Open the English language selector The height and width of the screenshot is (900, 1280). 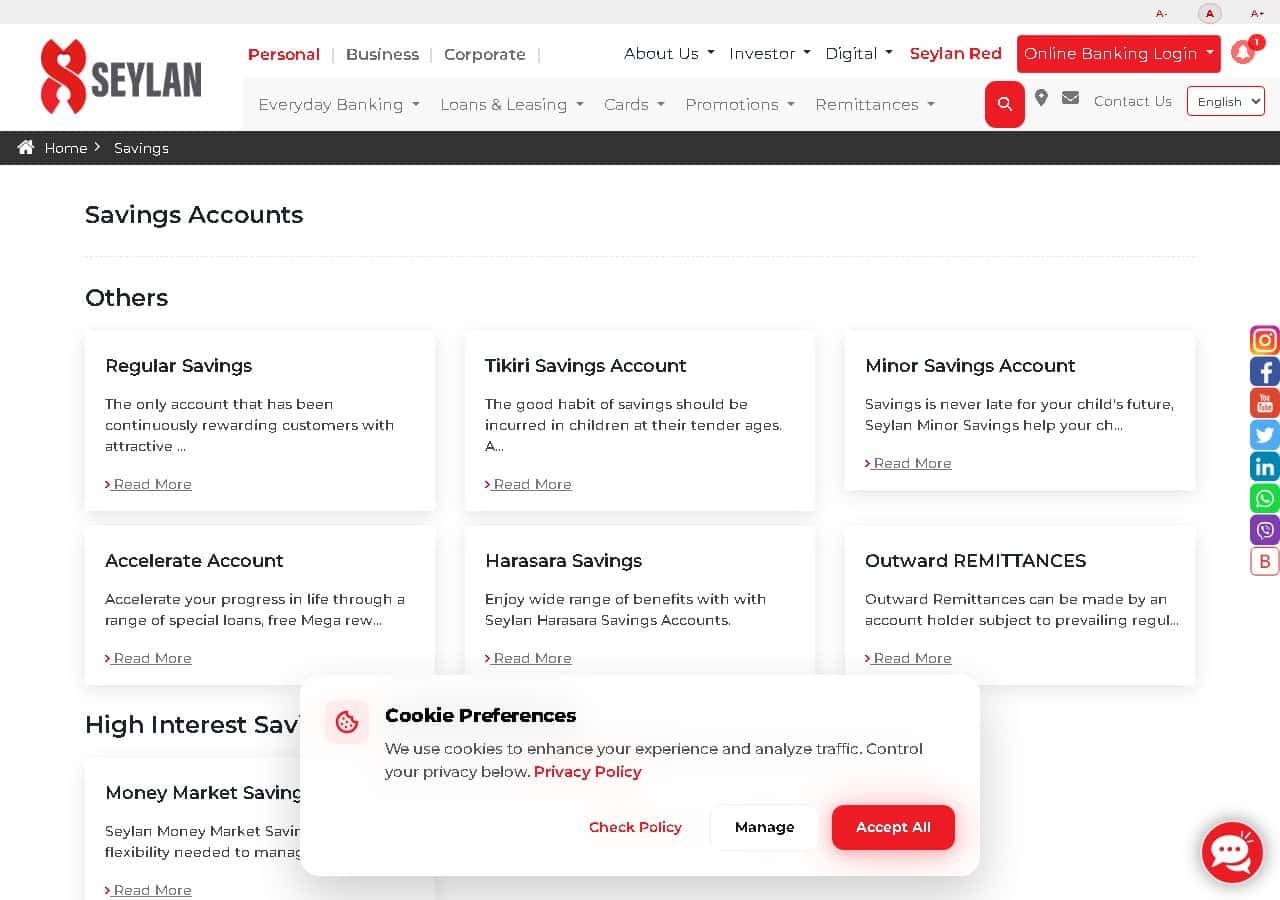click(x=1226, y=101)
